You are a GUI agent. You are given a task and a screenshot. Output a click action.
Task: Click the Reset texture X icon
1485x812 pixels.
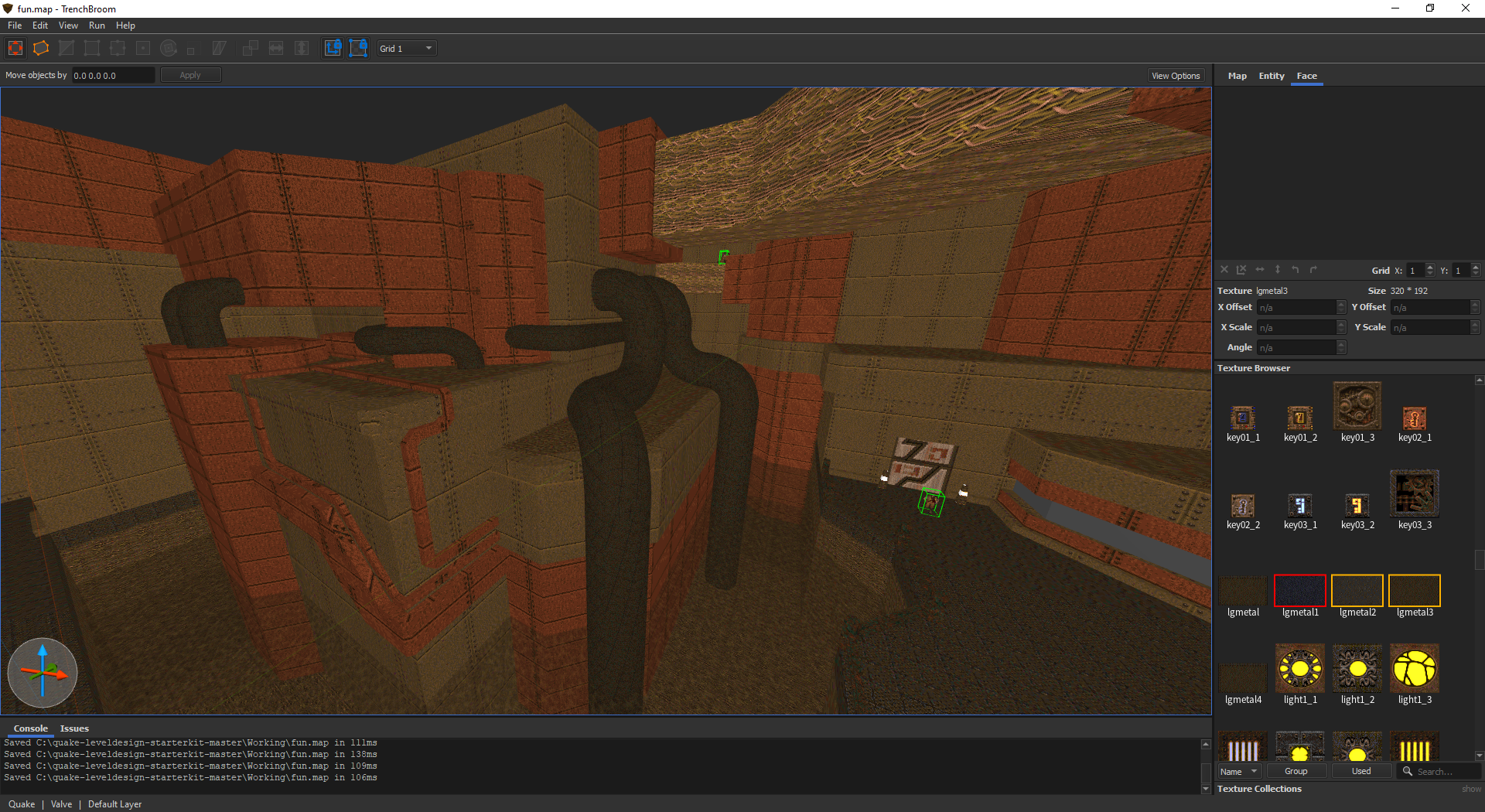point(1224,270)
